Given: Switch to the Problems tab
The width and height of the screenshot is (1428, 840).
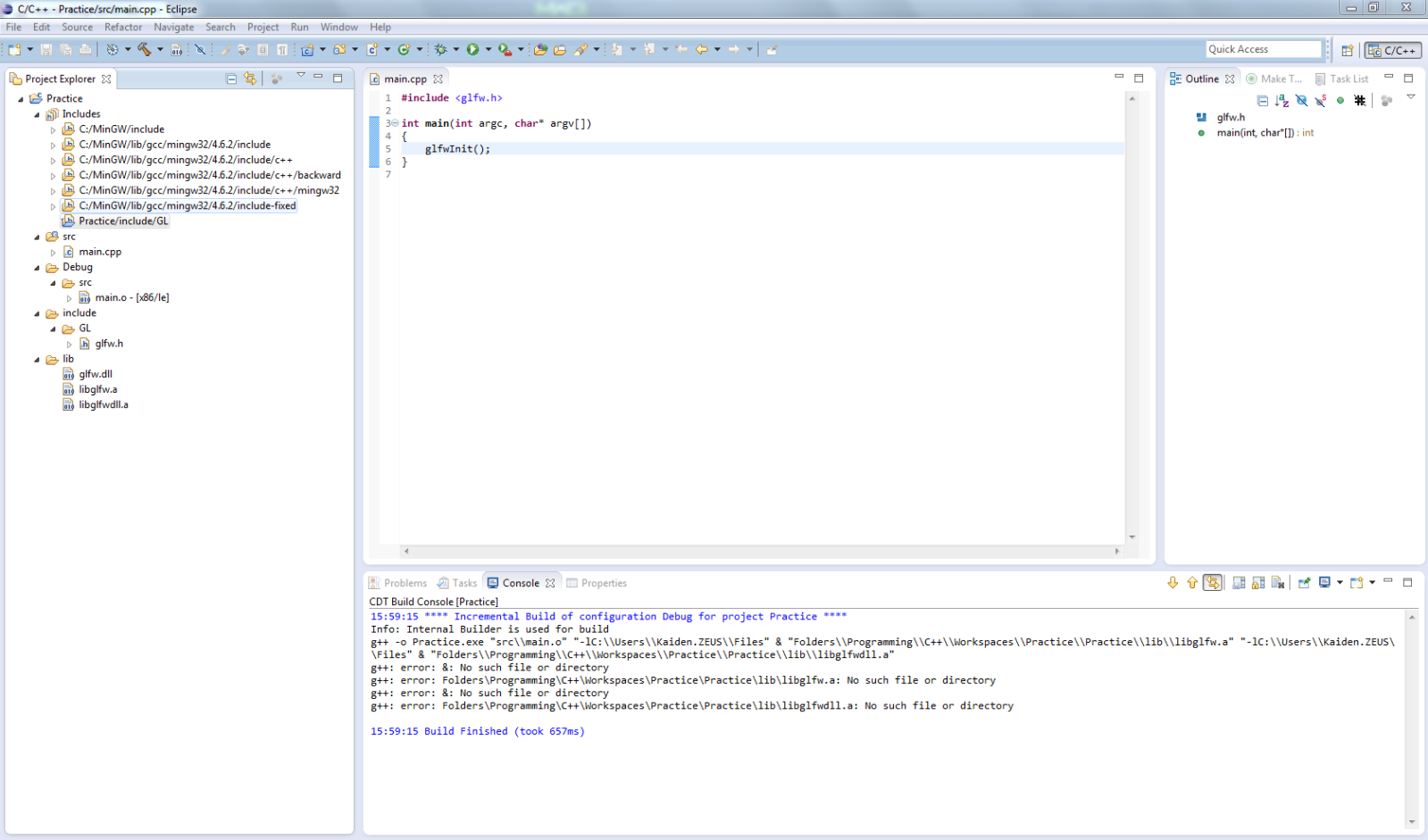Looking at the screenshot, I should point(398,583).
